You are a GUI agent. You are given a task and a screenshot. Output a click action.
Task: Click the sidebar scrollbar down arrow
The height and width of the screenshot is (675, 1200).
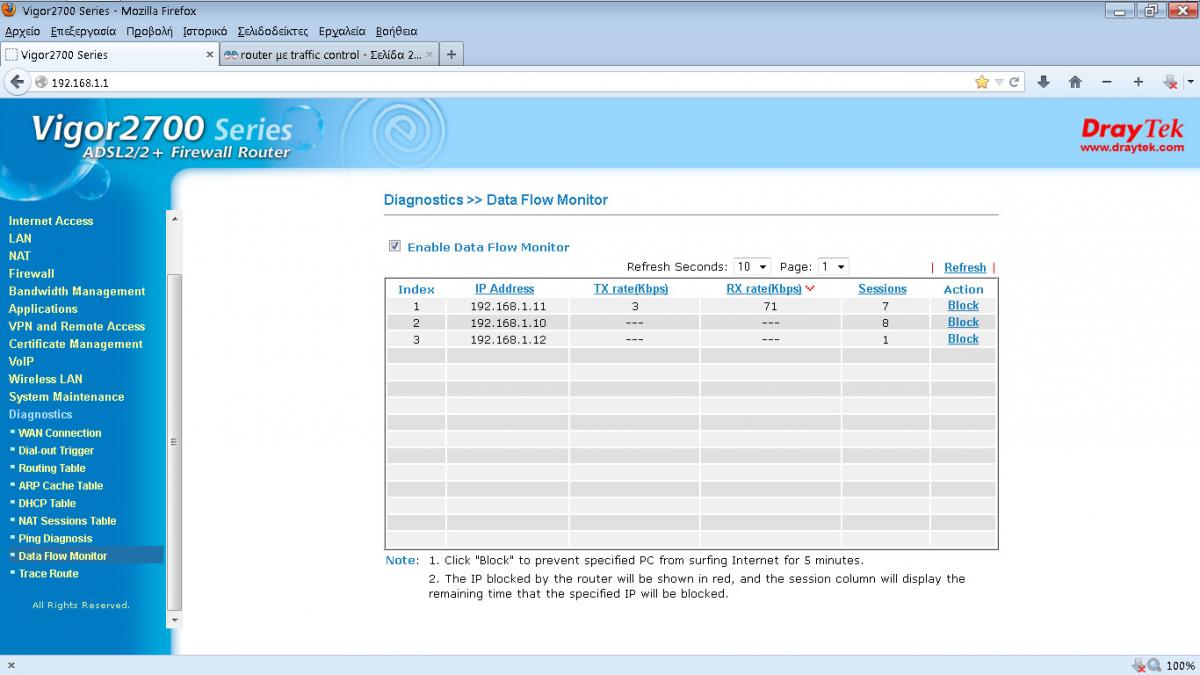[x=174, y=620]
